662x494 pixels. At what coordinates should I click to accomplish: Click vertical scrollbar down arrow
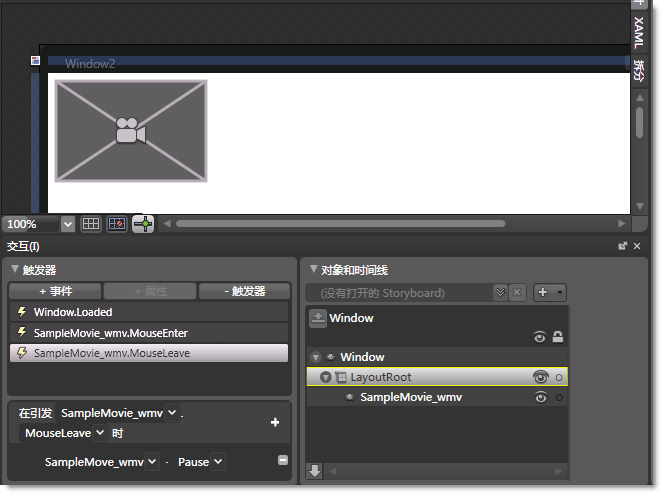(x=640, y=206)
